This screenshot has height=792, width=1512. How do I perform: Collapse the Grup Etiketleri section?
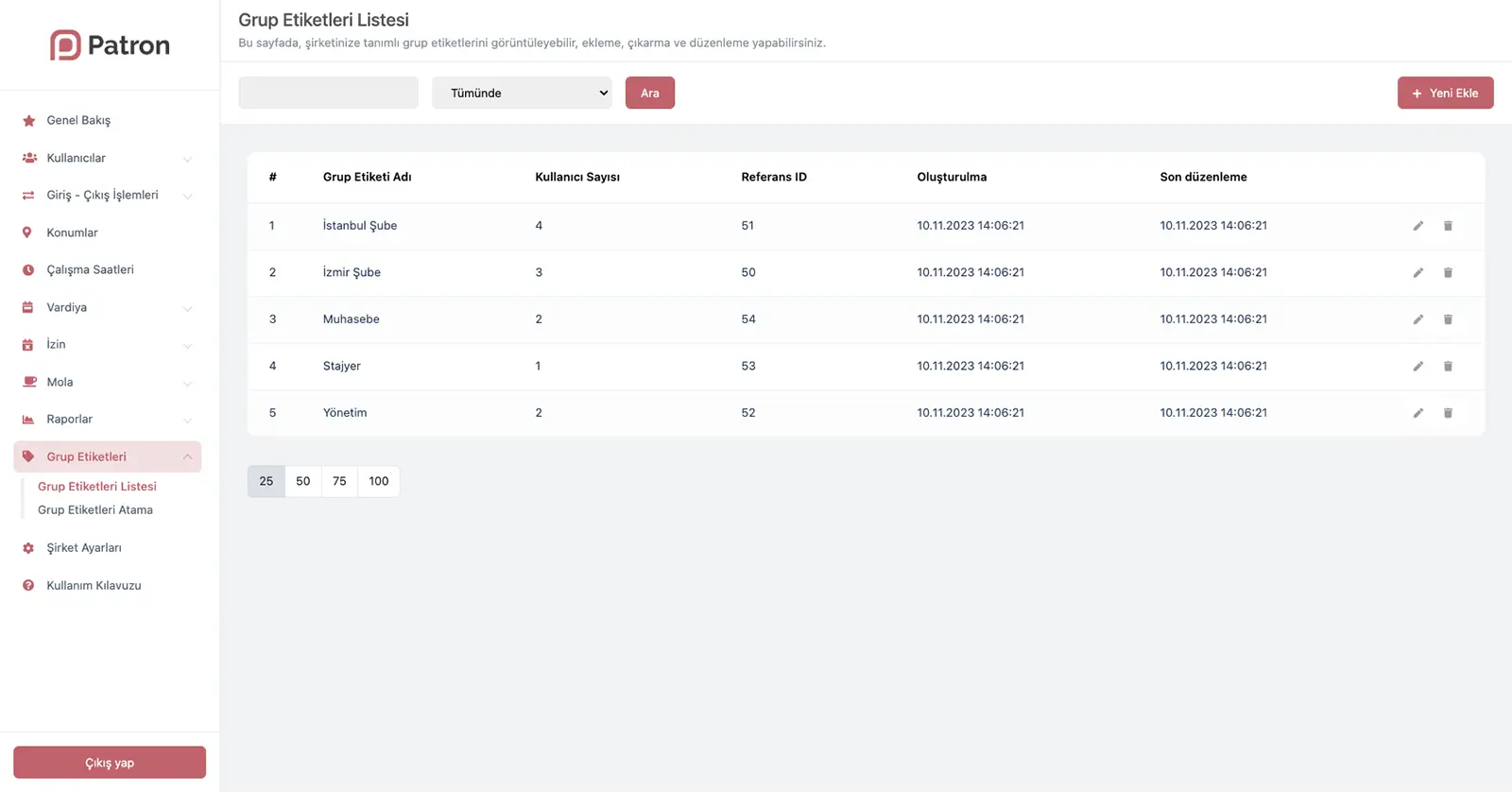pyautogui.click(x=187, y=457)
